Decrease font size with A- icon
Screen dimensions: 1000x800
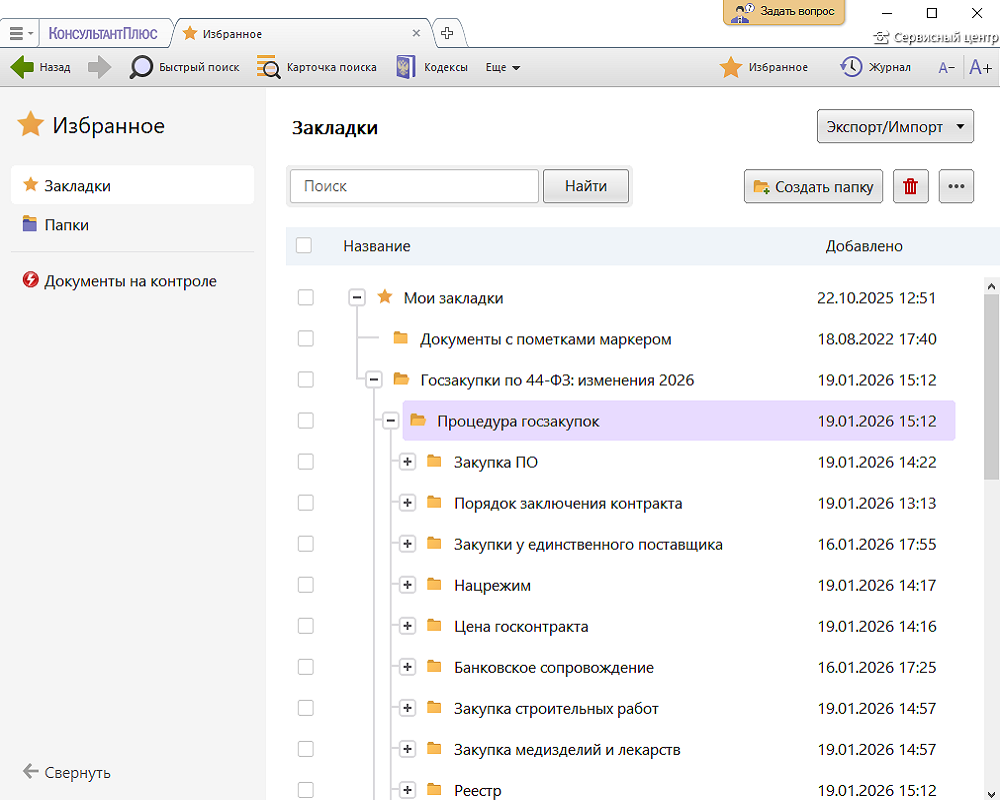click(x=946, y=68)
